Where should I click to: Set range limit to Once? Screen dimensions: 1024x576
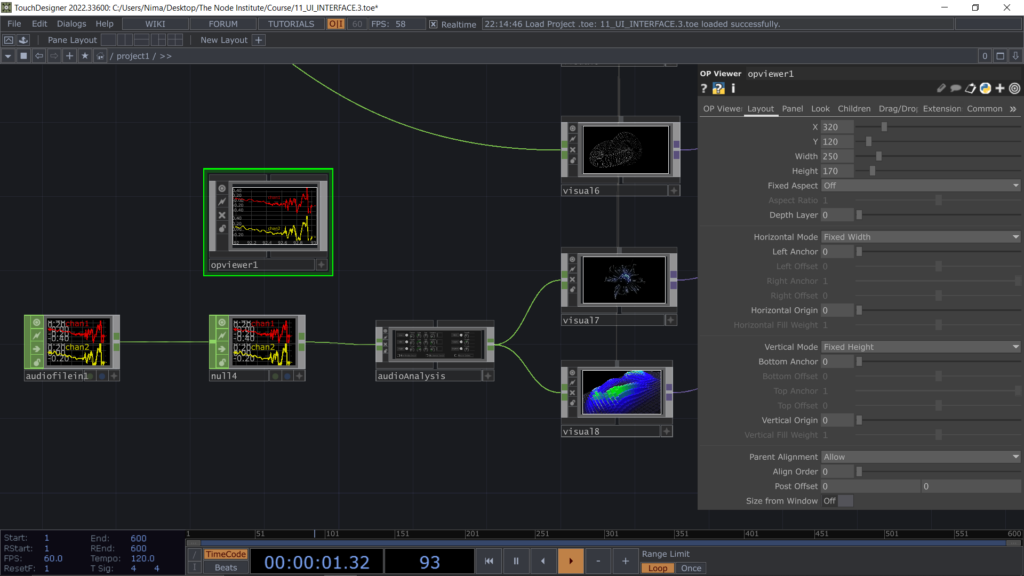click(691, 568)
